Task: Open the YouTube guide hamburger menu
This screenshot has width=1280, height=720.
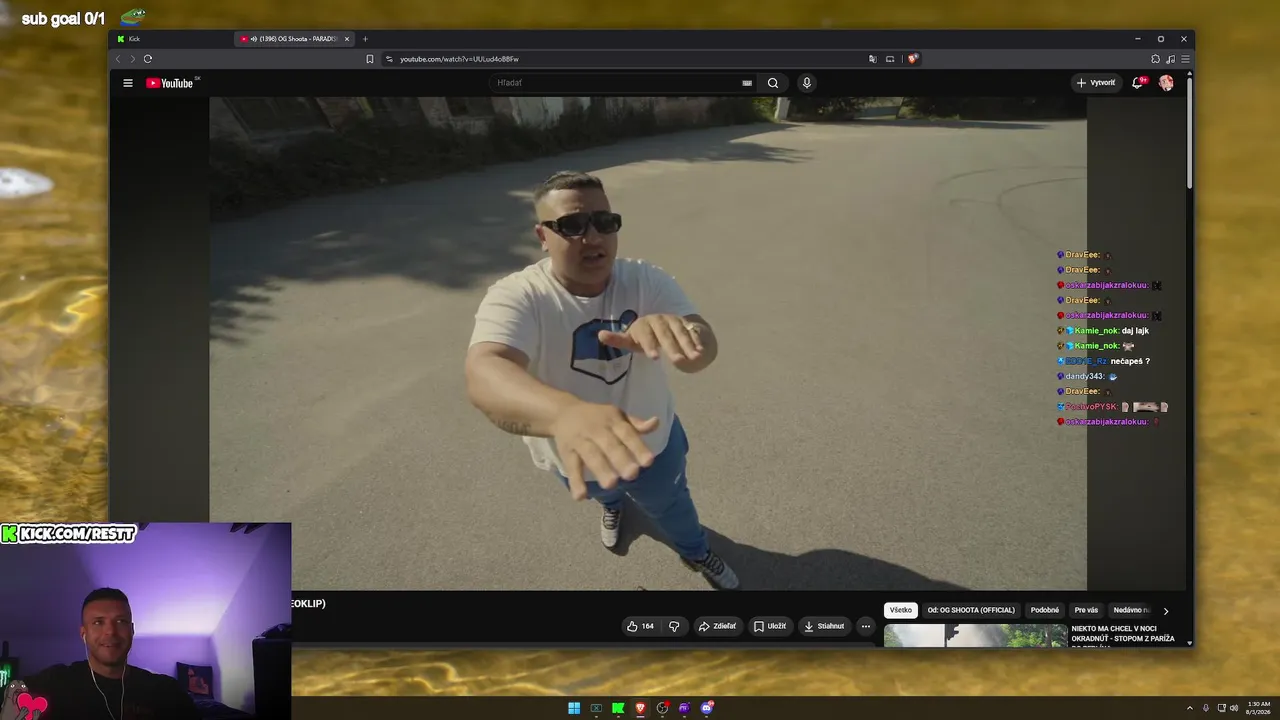Action: point(128,83)
